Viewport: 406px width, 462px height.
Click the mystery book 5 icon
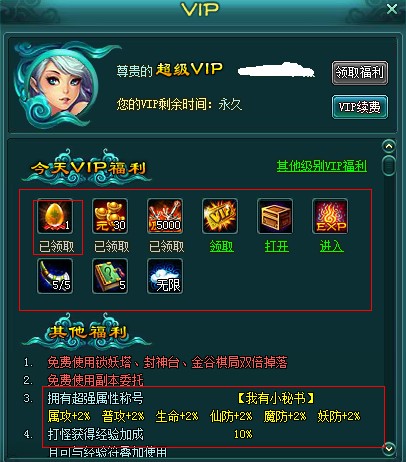[x=110, y=276]
